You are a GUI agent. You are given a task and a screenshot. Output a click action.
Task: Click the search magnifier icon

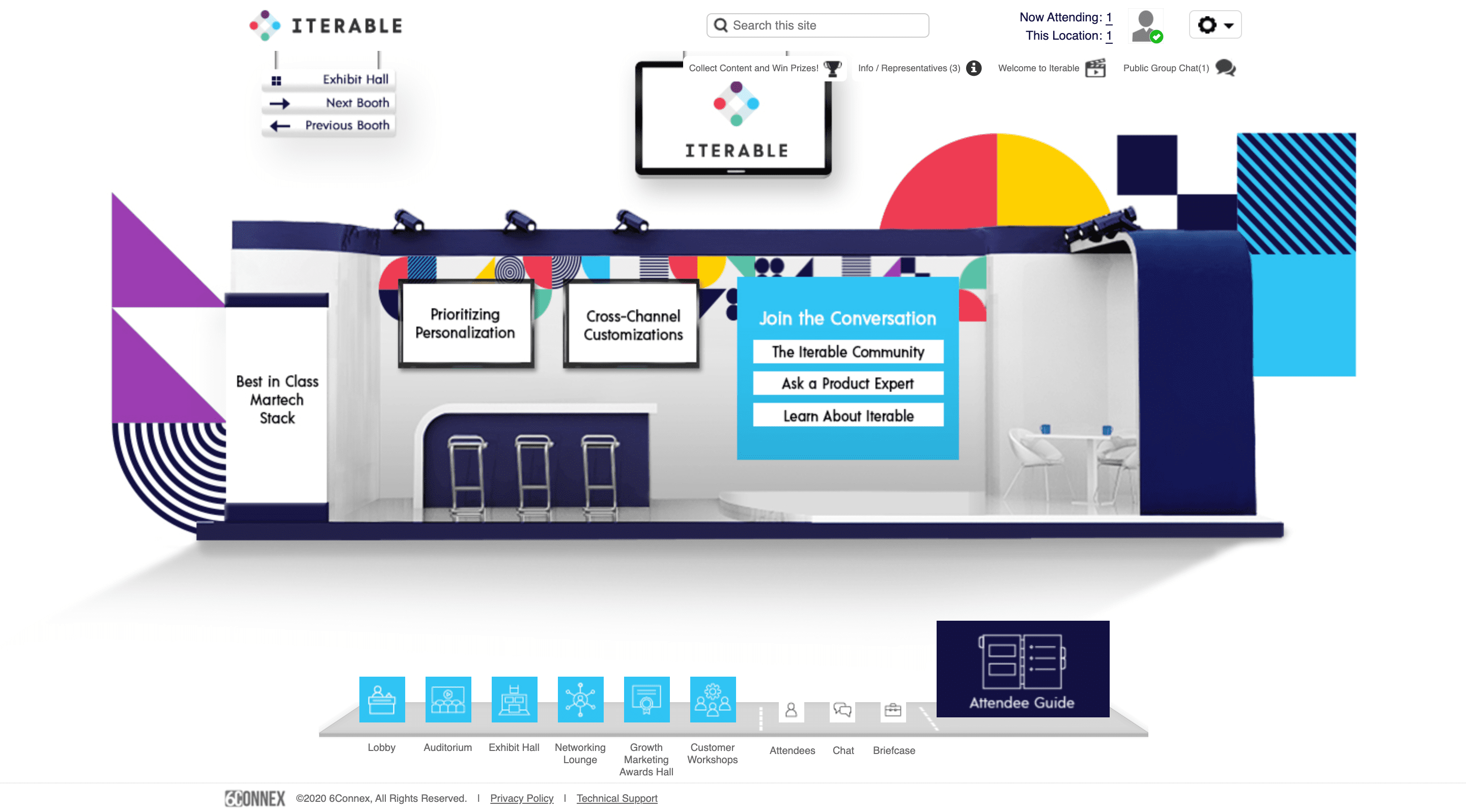720,25
